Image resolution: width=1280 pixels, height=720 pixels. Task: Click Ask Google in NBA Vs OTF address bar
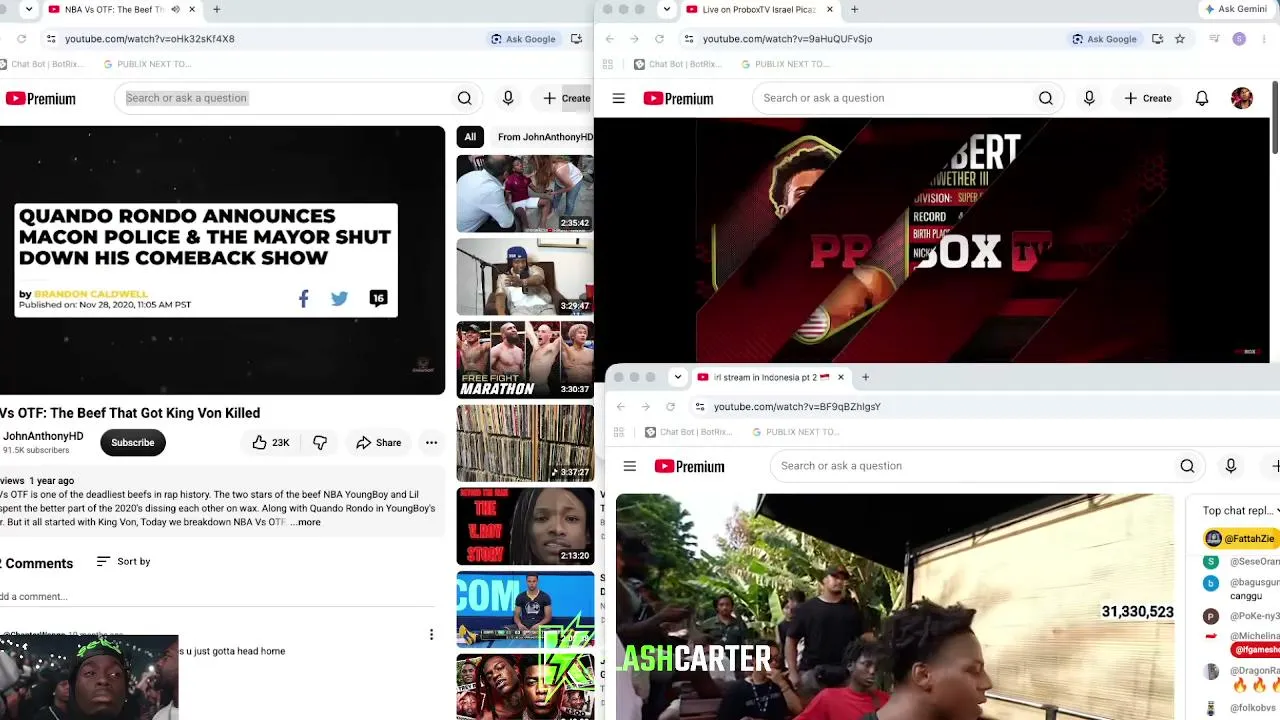522,39
